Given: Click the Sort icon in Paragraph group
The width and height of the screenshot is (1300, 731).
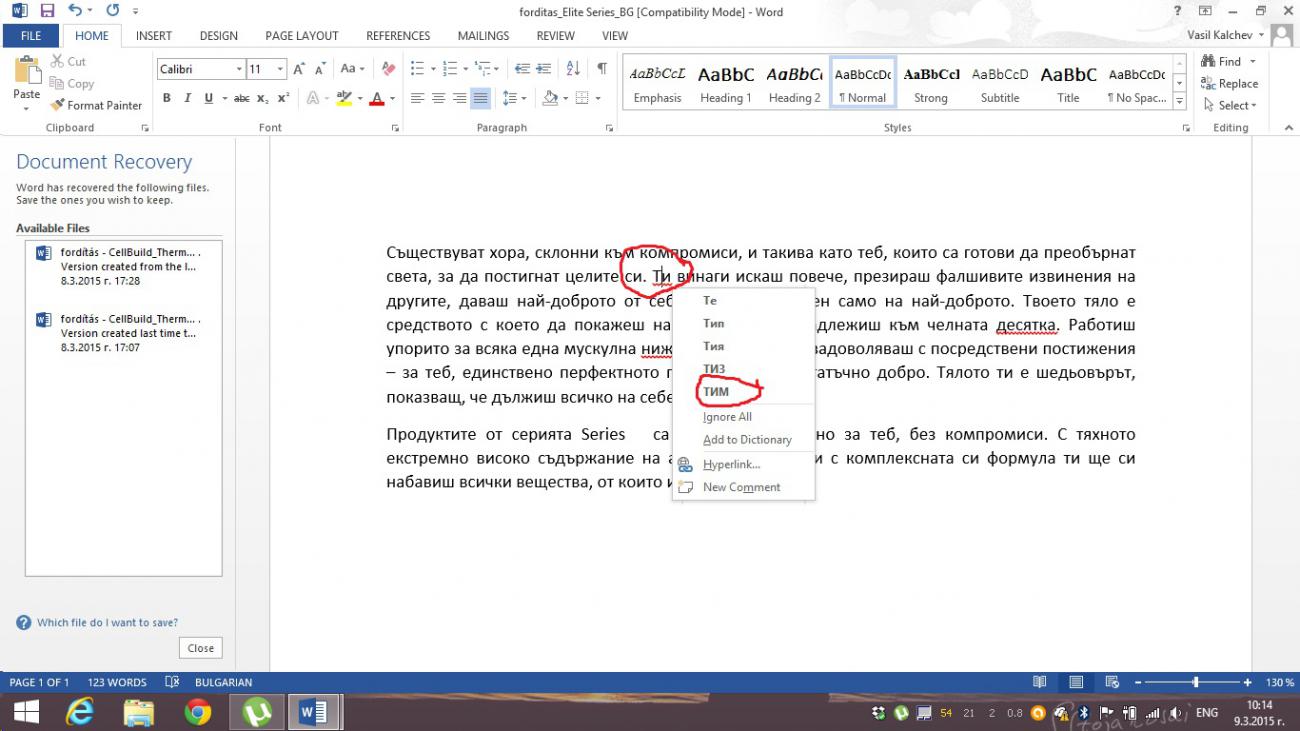Looking at the screenshot, I should click(x=573, y=68).
